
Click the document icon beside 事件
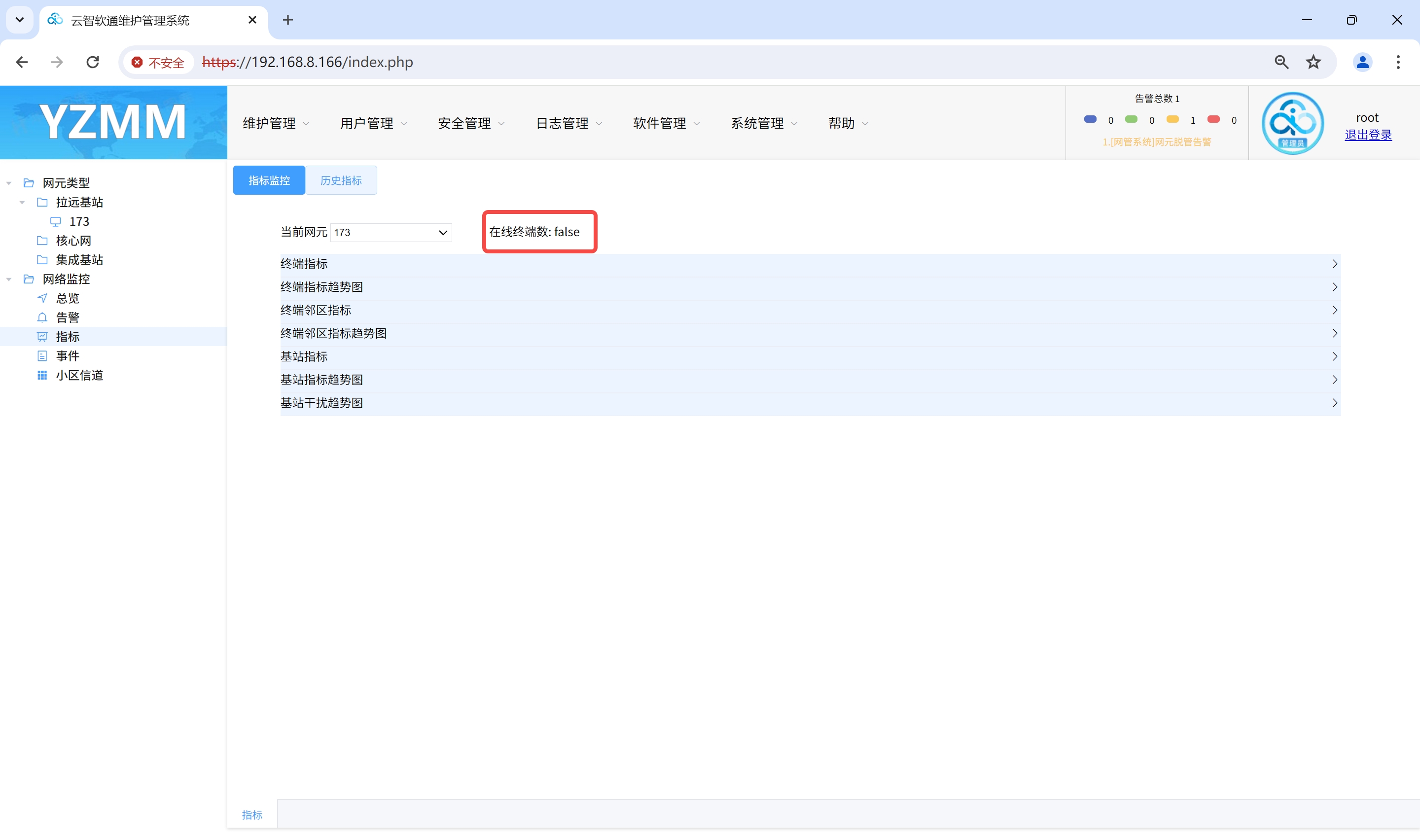(x=42, y=356)
